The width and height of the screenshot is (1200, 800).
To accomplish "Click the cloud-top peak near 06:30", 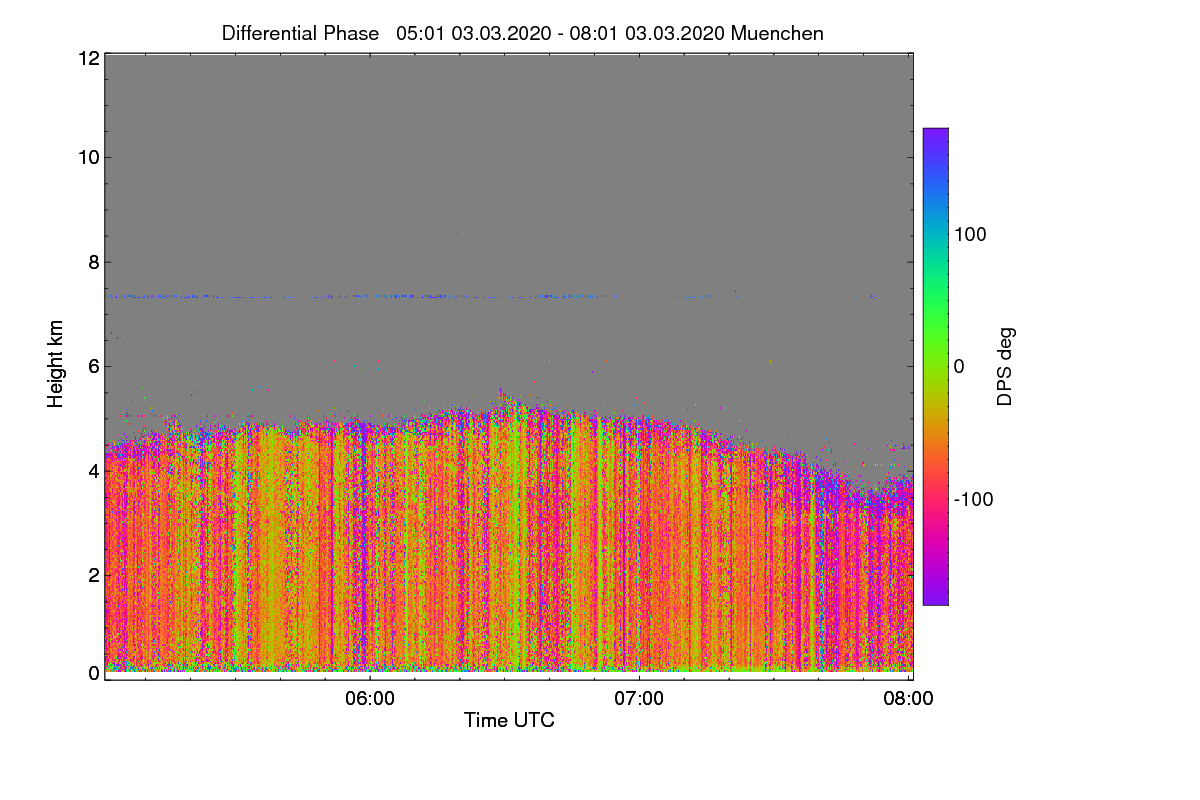I will (501, 395).
